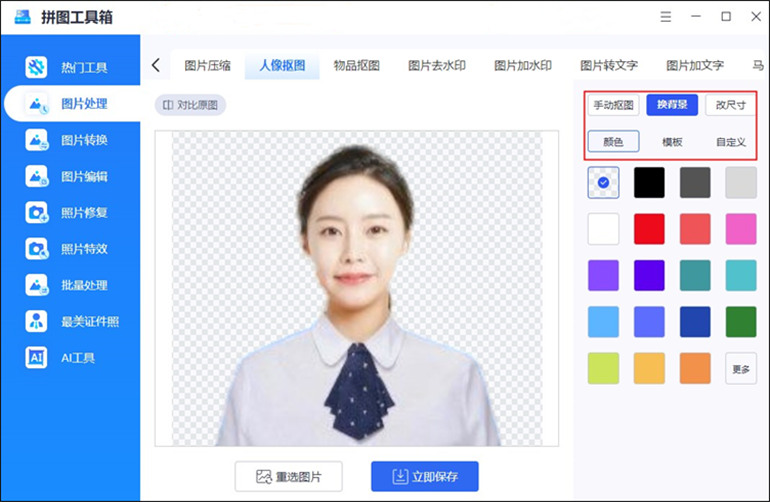Screen dimensions: 770x502
Task: Open 热门工具 in the sidebar
Action: click(x=71, y=67)
